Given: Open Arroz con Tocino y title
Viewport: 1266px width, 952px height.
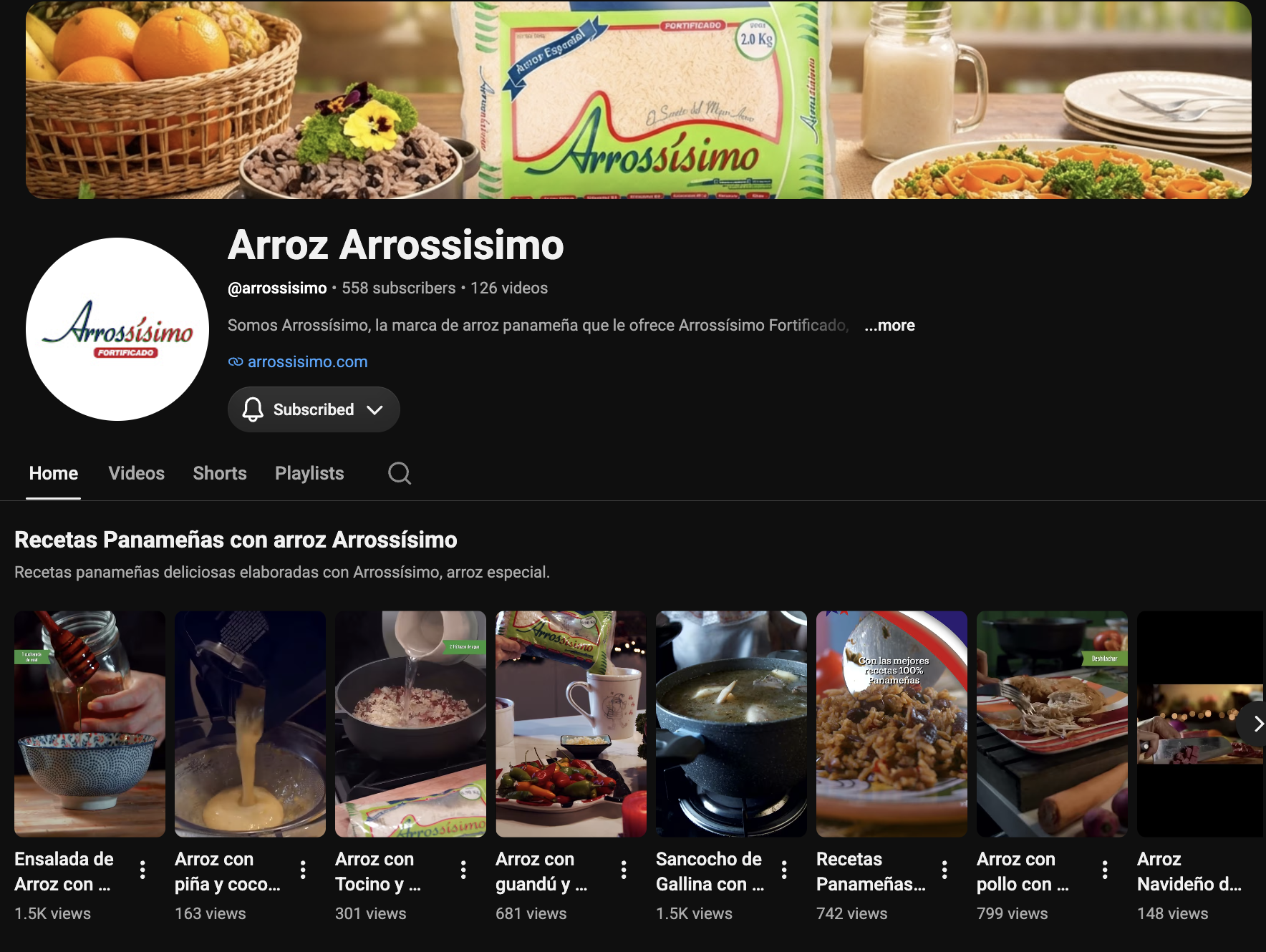Looking at the screenshot, I should pyautogui.click(x=378, y=871).
